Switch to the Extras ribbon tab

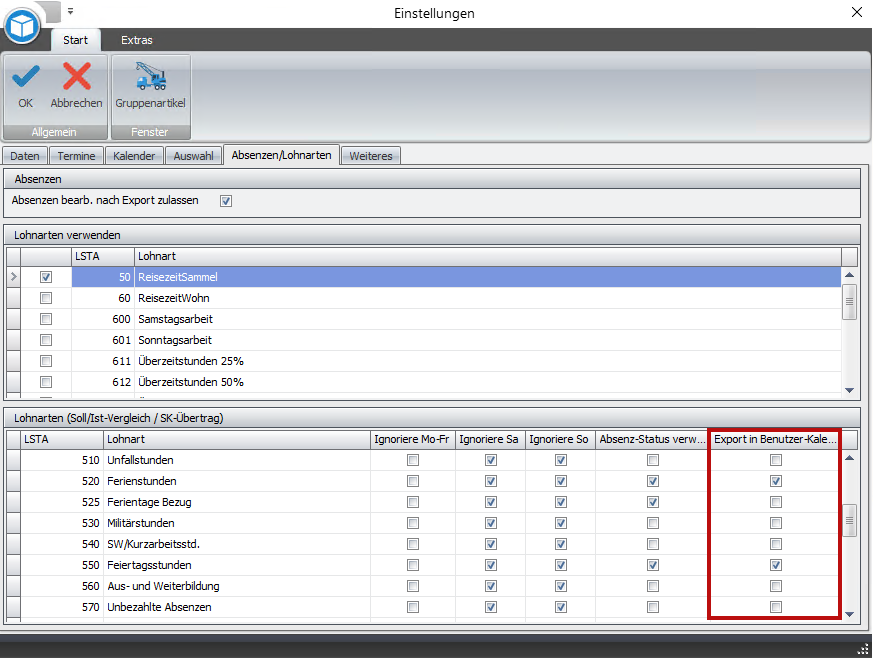[137, 41]
